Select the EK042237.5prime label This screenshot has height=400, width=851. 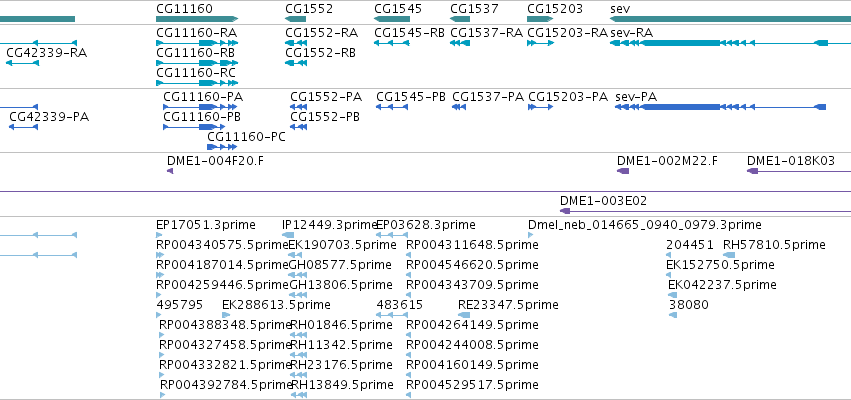coord(722,285)
